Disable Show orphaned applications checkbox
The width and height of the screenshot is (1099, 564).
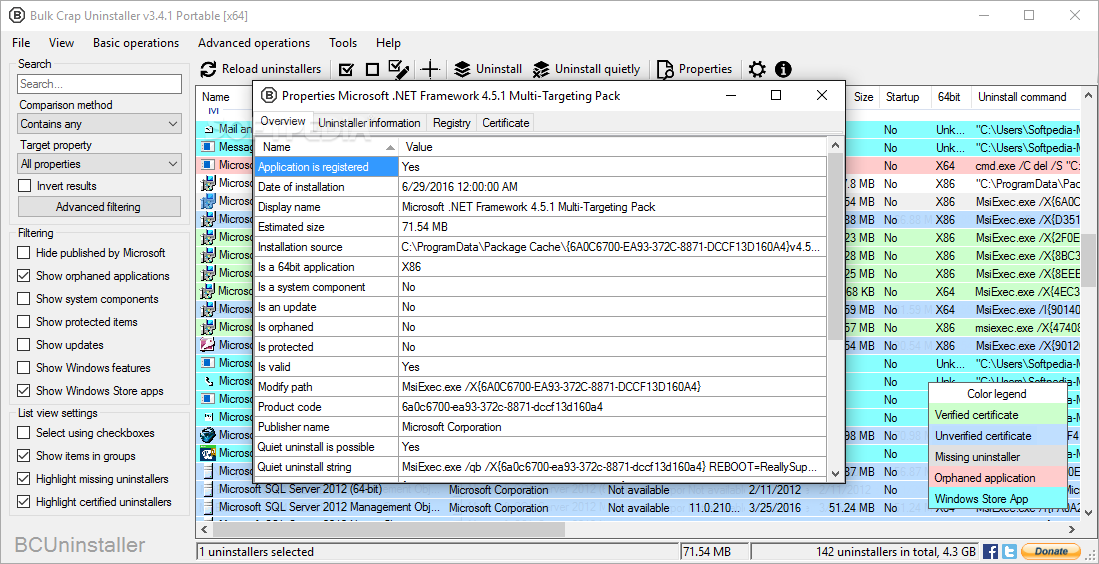[24, 276]
